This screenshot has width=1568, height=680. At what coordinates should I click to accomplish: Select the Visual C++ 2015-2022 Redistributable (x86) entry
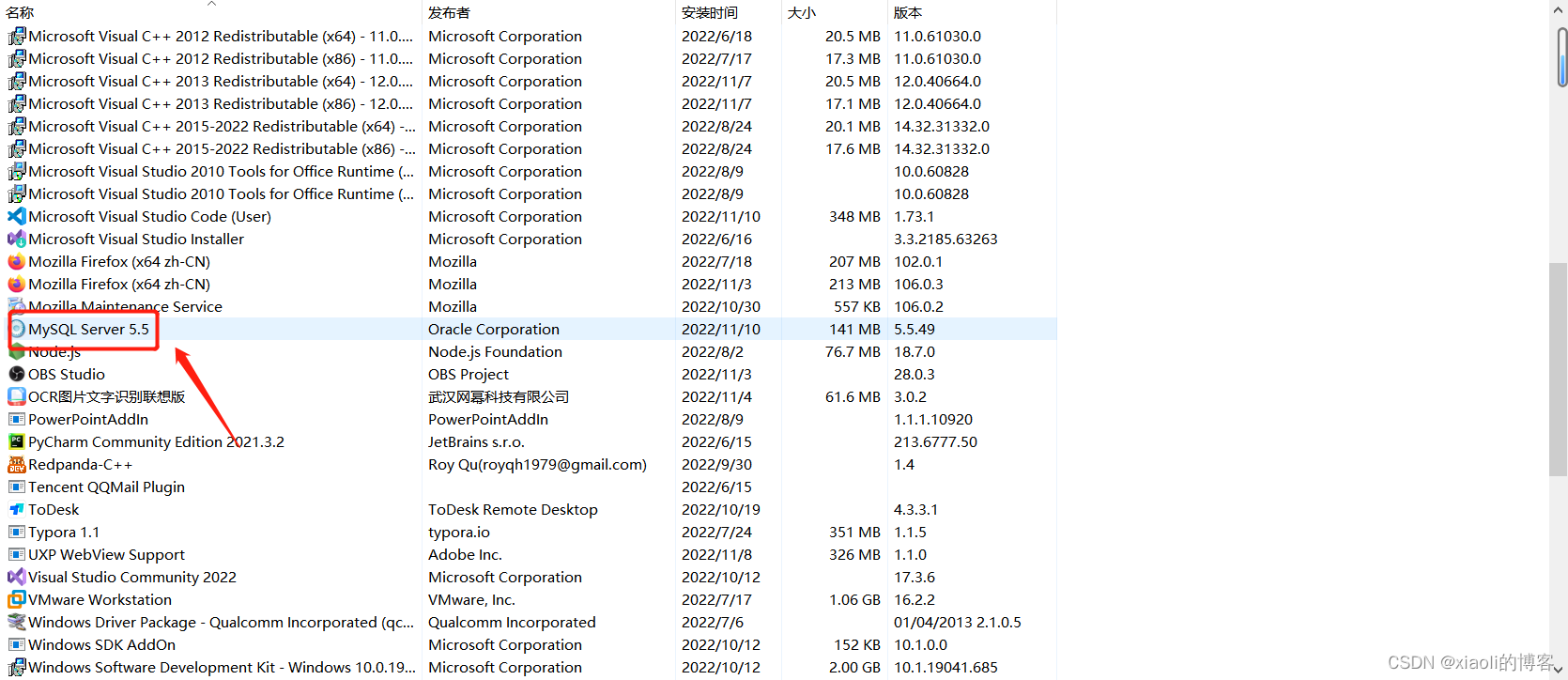(x=530, y=149)
